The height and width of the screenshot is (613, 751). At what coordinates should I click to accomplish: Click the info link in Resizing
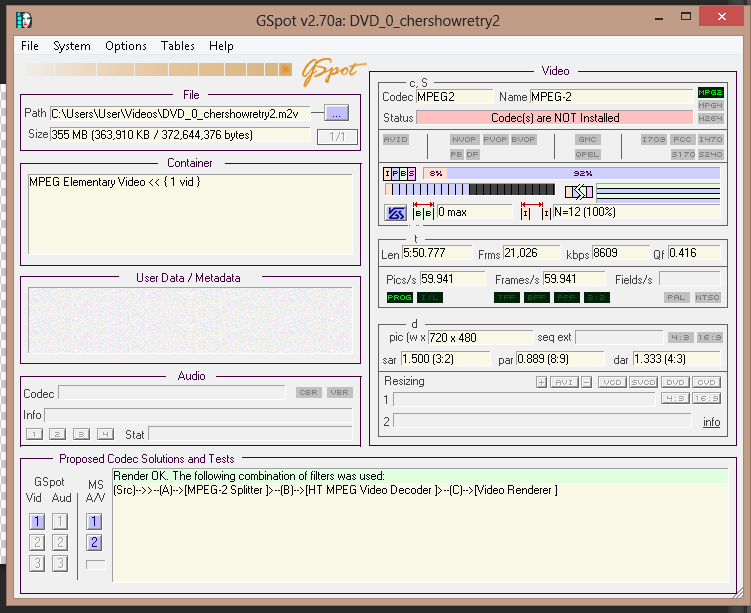(x=711, y=422)
